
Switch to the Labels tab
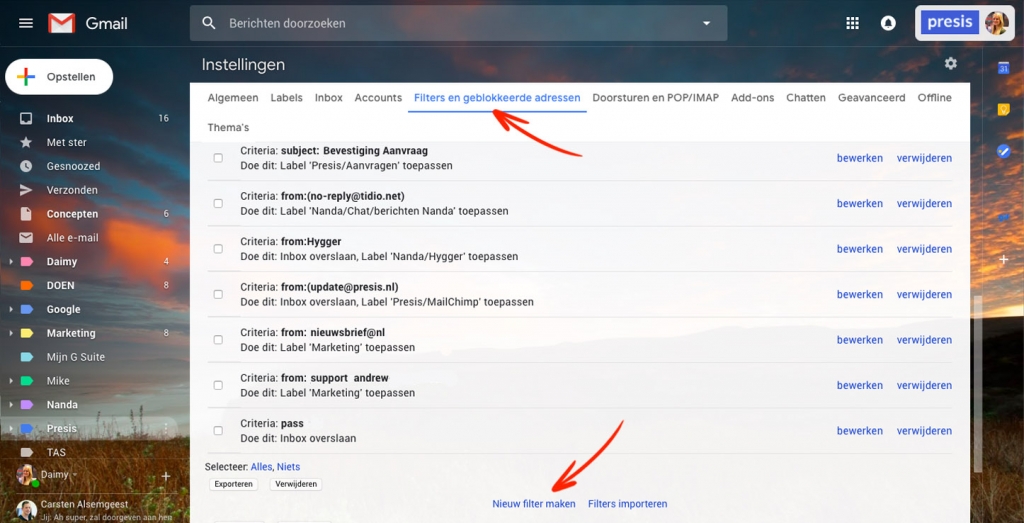tap(287, 98)
